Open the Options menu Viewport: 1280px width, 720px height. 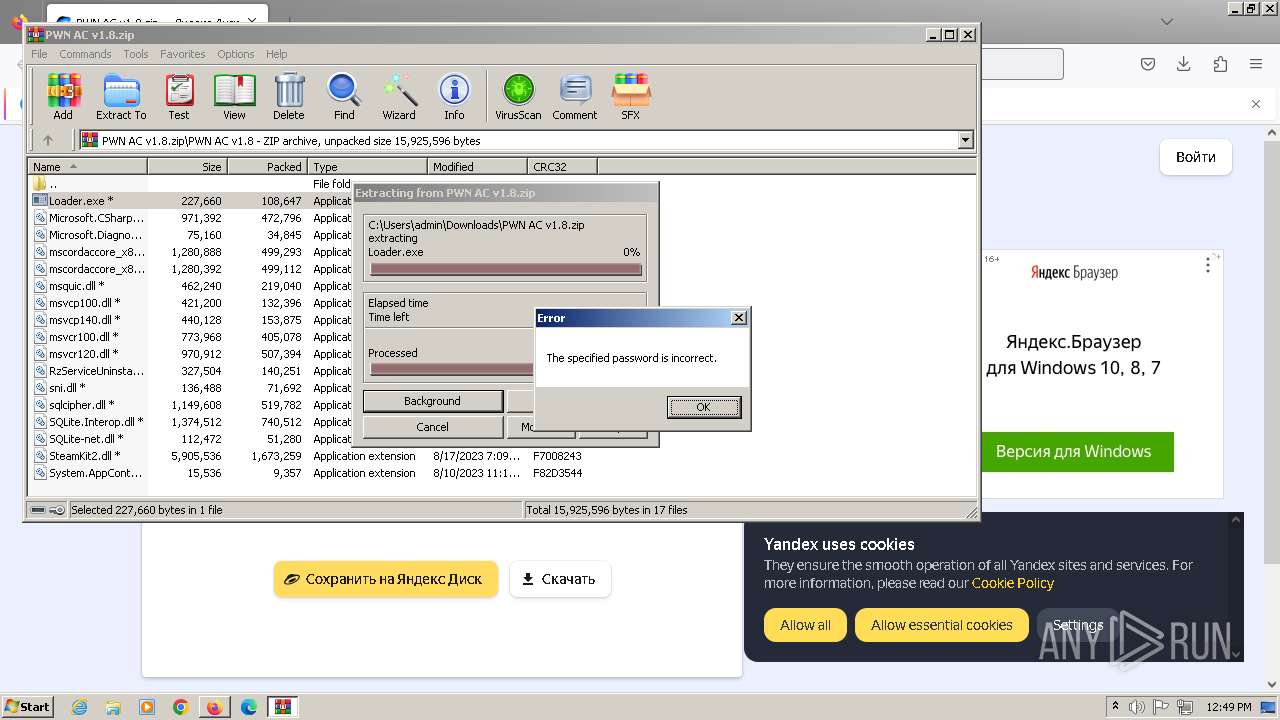(x=236, y=54)
